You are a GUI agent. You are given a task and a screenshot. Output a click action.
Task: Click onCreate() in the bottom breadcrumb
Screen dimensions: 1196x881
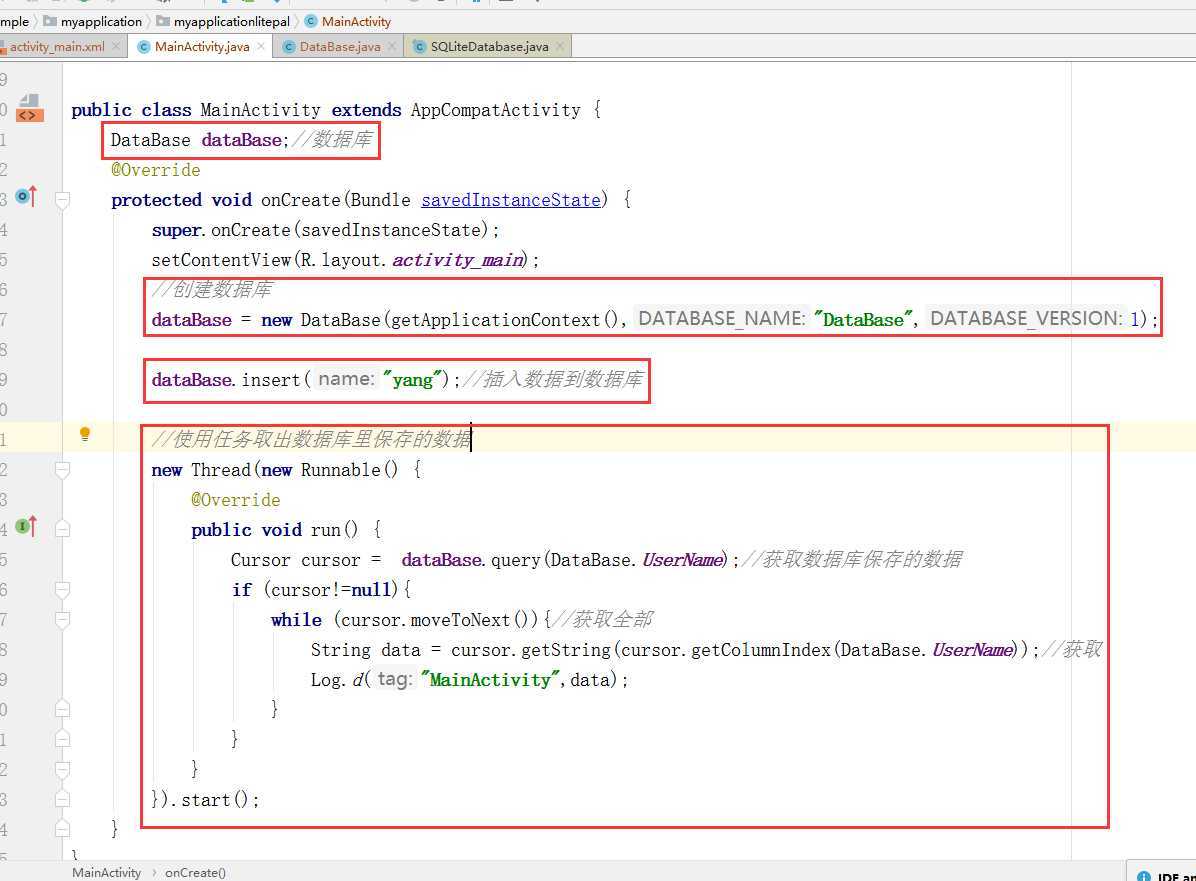(195, 872)
